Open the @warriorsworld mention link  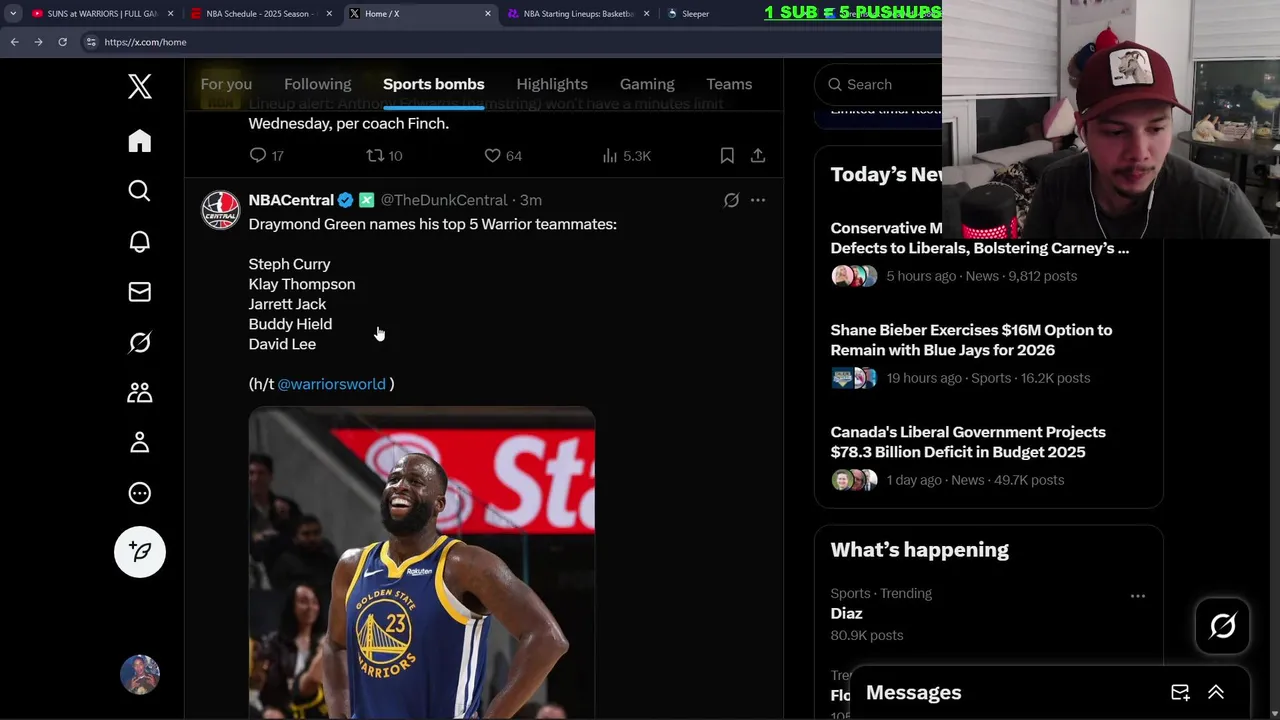(x=331, y=384)
